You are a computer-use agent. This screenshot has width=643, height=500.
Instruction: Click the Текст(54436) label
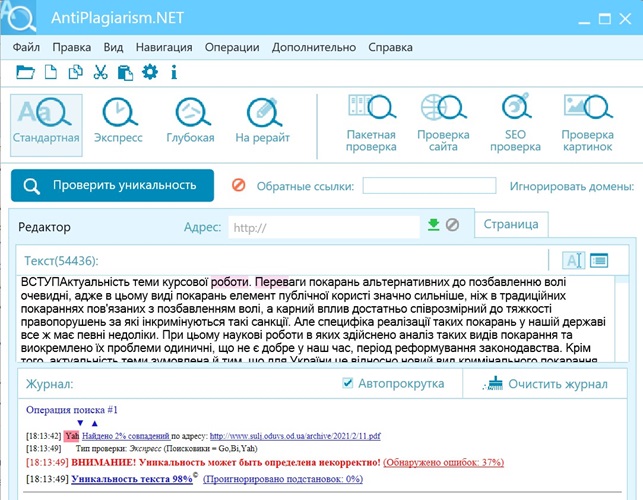pos(62,261)
